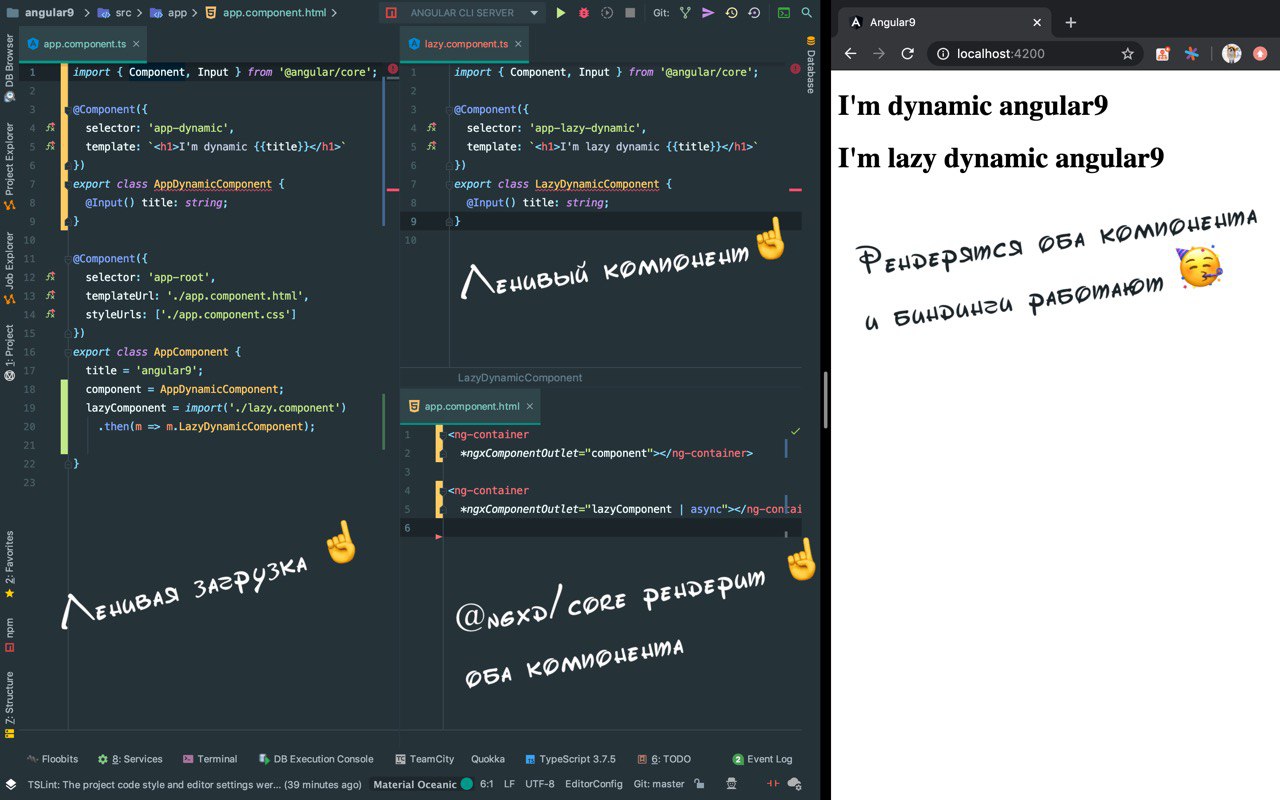Close lazy.component.ts tab
This screenshot has width=1280, height=800.
coord(519,44)
